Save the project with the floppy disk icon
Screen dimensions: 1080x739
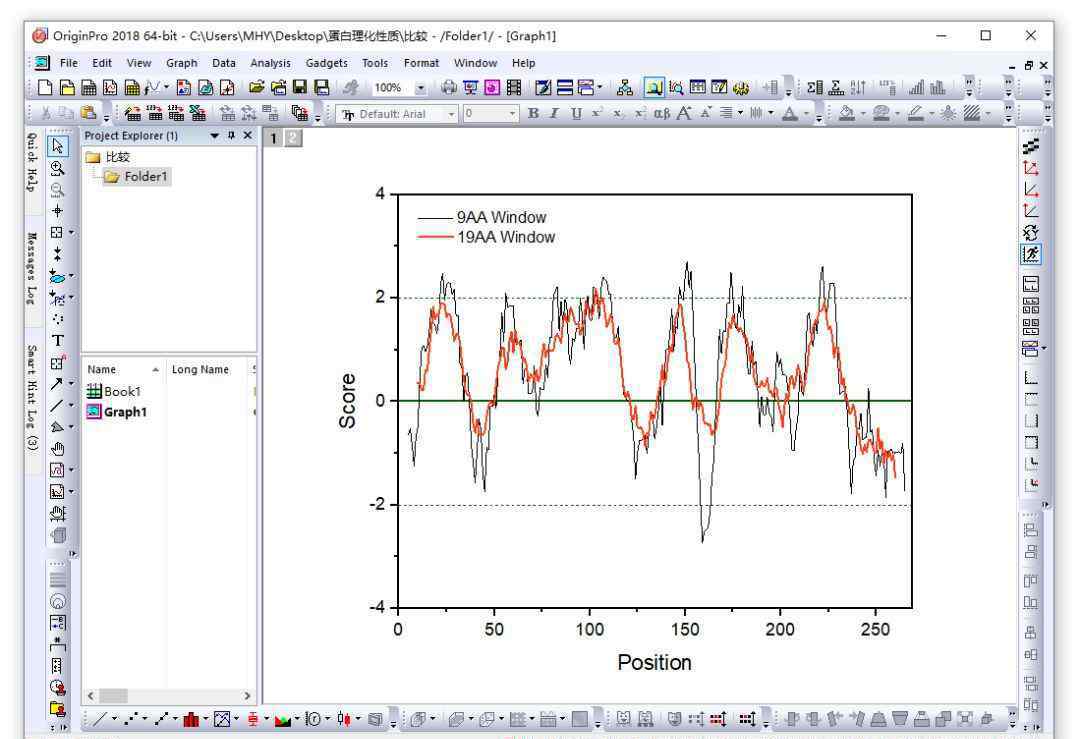click(300, 87)
